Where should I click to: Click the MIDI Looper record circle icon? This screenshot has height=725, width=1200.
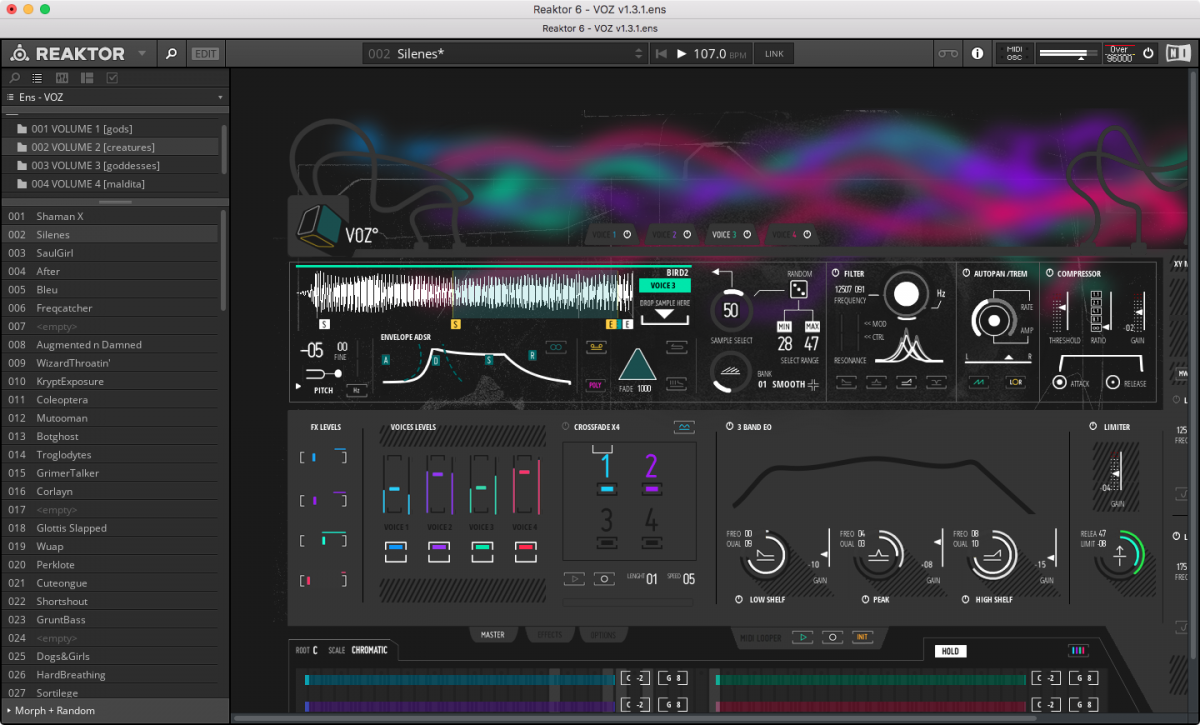click(831, 636)
